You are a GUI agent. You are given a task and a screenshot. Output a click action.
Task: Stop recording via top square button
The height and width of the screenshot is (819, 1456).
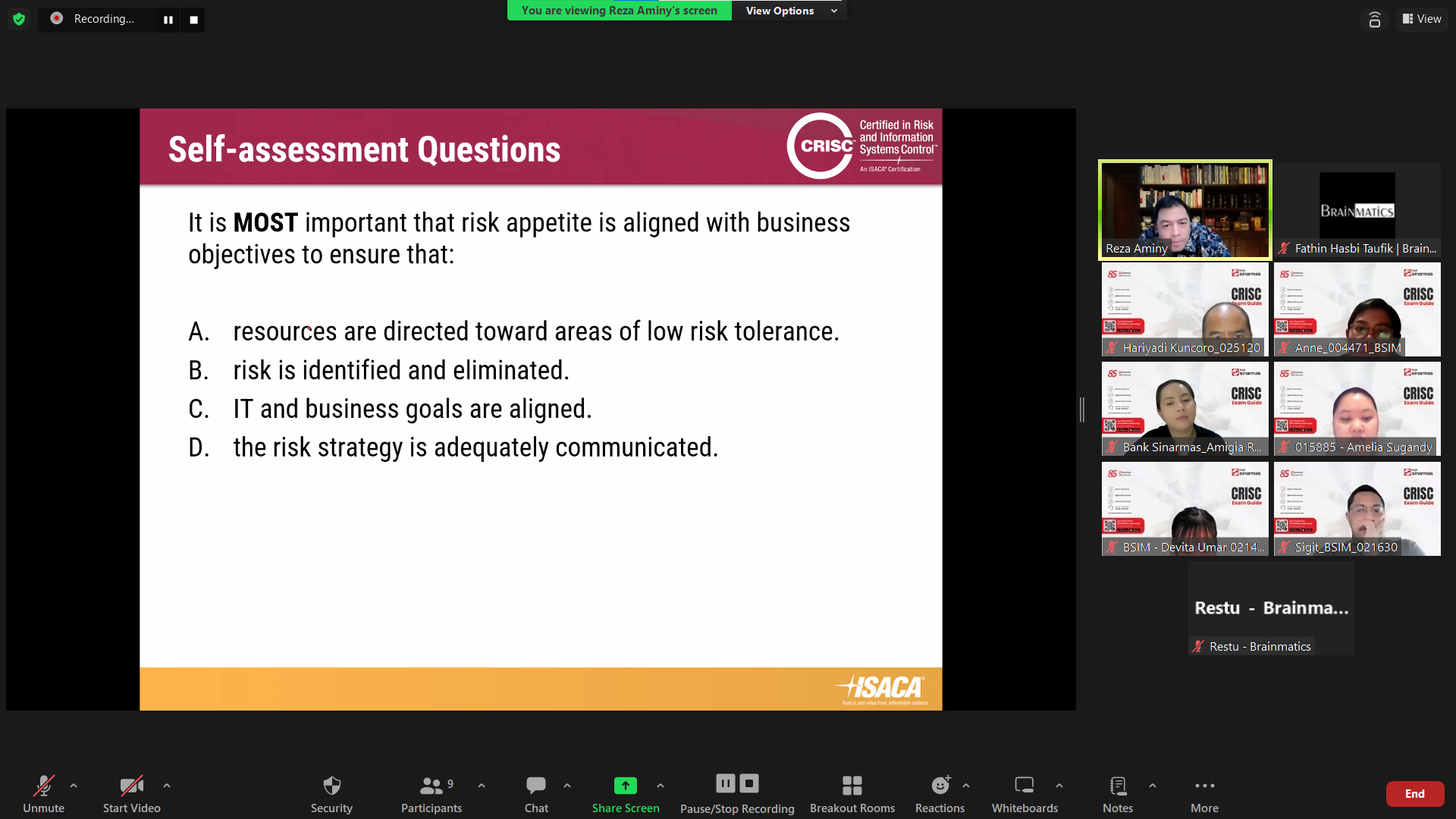(x=193, y=20)
